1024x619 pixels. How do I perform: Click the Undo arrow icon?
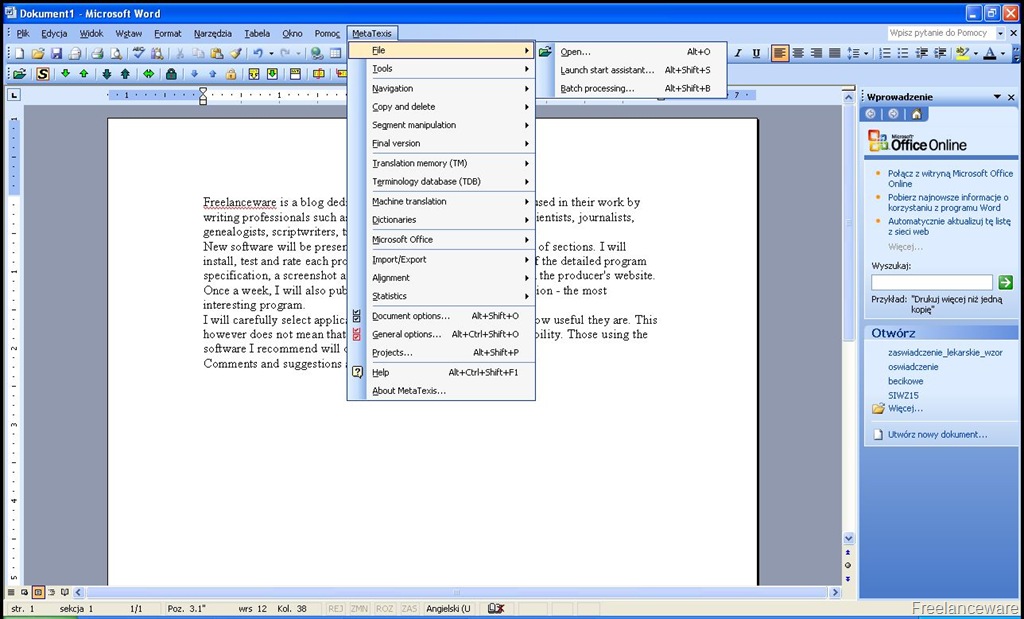258,54
